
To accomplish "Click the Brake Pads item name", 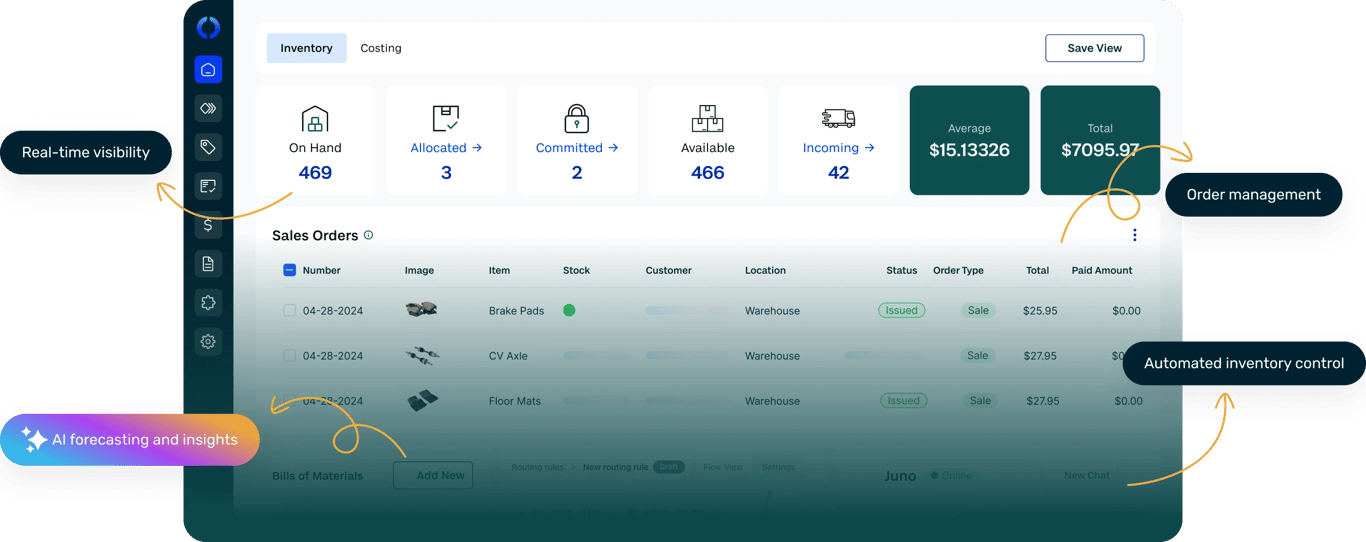I will tap(516, 311).
